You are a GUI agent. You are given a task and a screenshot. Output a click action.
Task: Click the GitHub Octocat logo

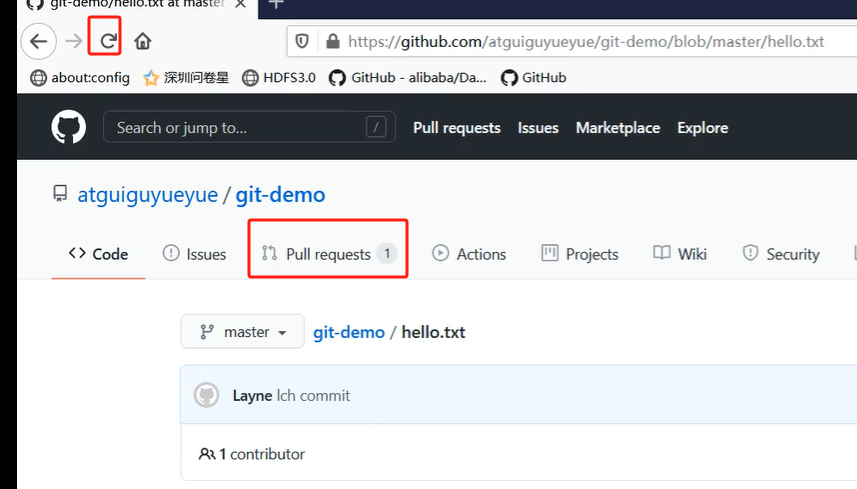[x=68, y=127]
